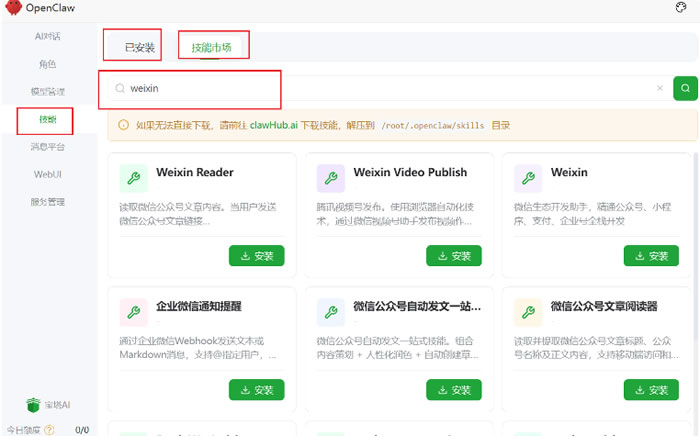This screenshot has width=700, height=436.
Task: Open 服务管理 in the sidebar
Action: [x=47, y=202]
